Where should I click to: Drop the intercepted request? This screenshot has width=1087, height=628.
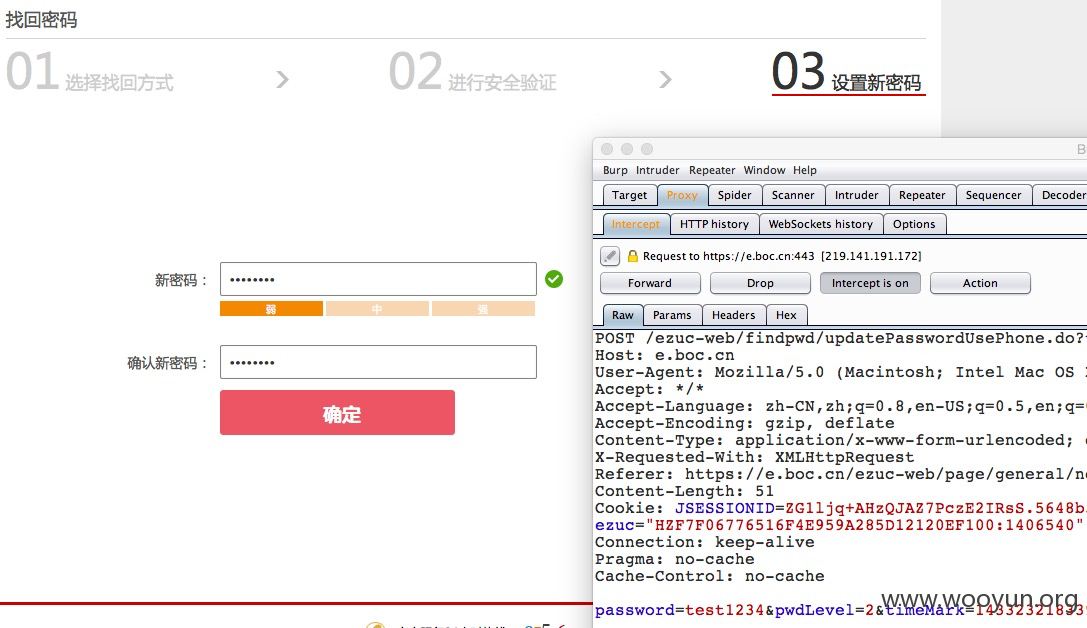point(760,283)
